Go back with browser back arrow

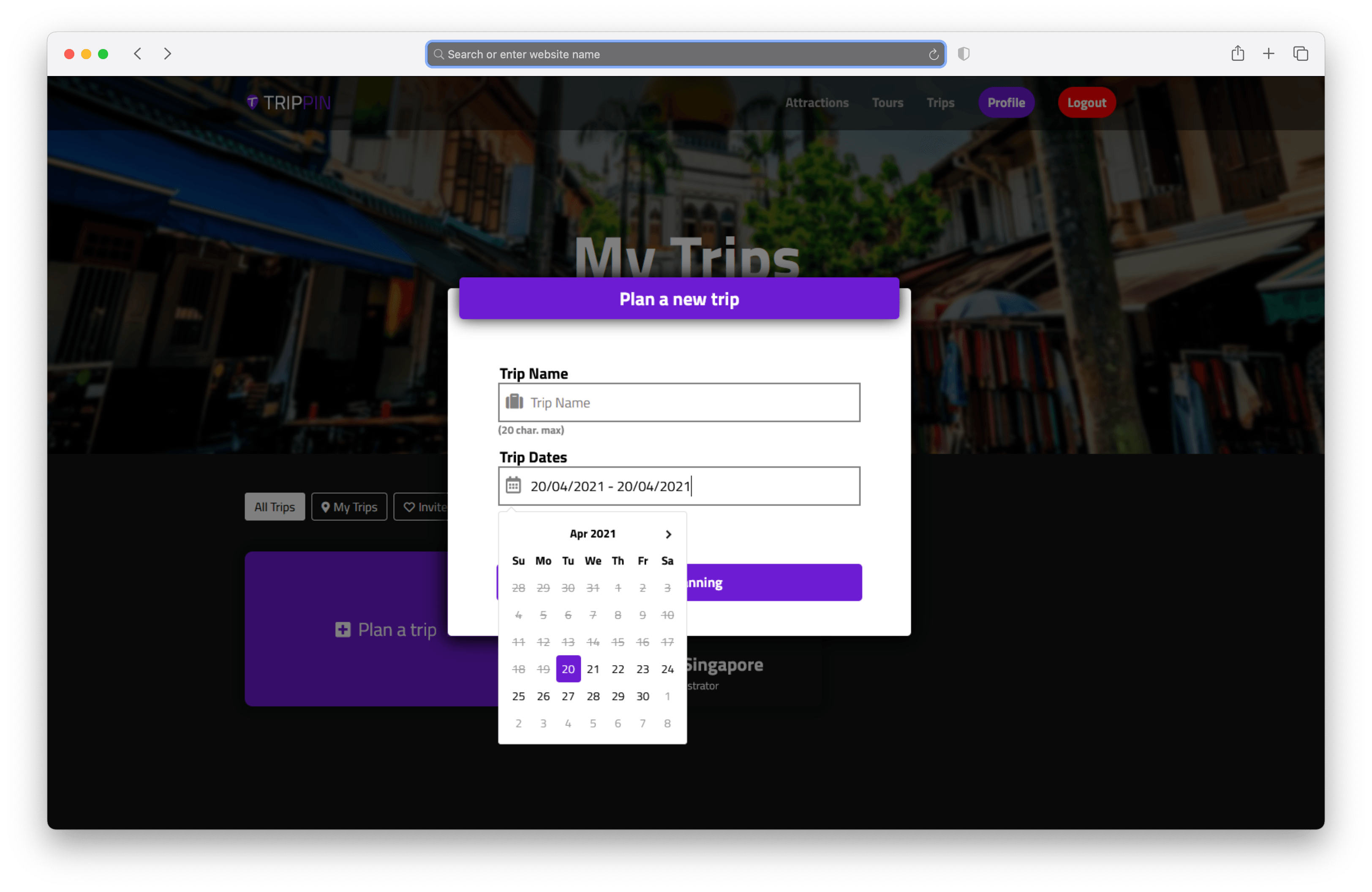(x=138, y=54)
